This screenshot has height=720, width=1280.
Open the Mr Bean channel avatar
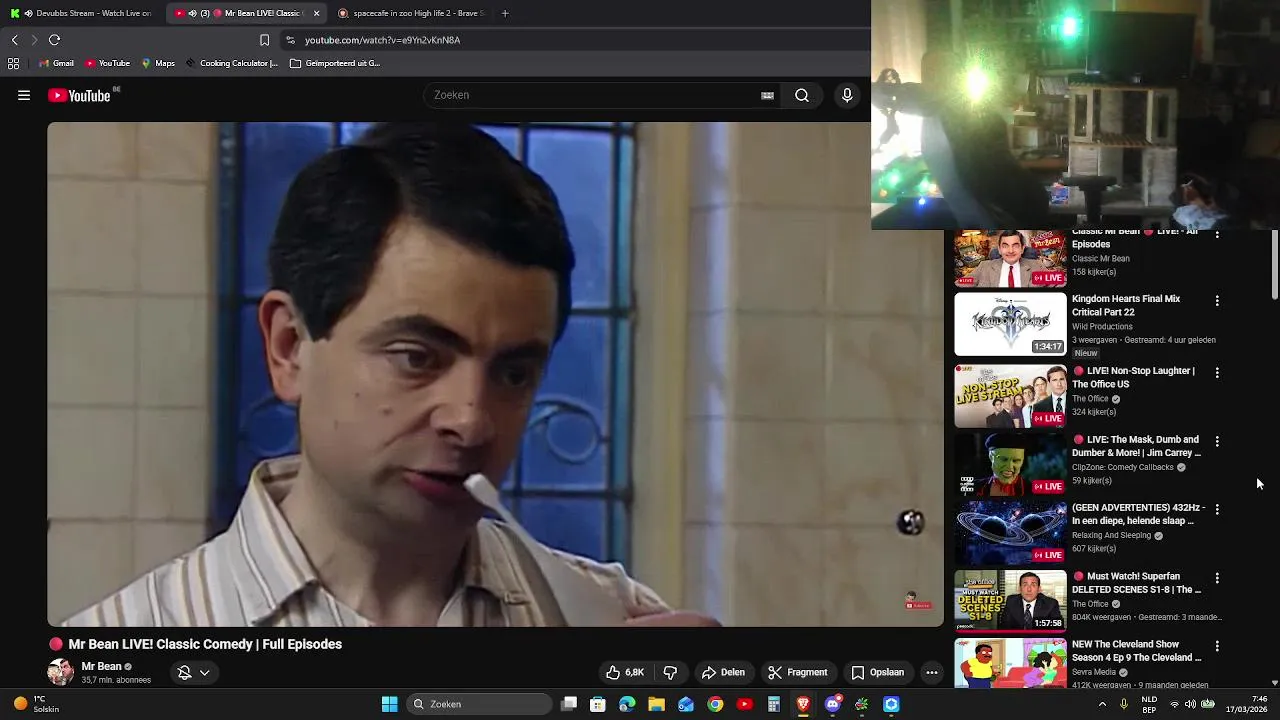(61, 672)
